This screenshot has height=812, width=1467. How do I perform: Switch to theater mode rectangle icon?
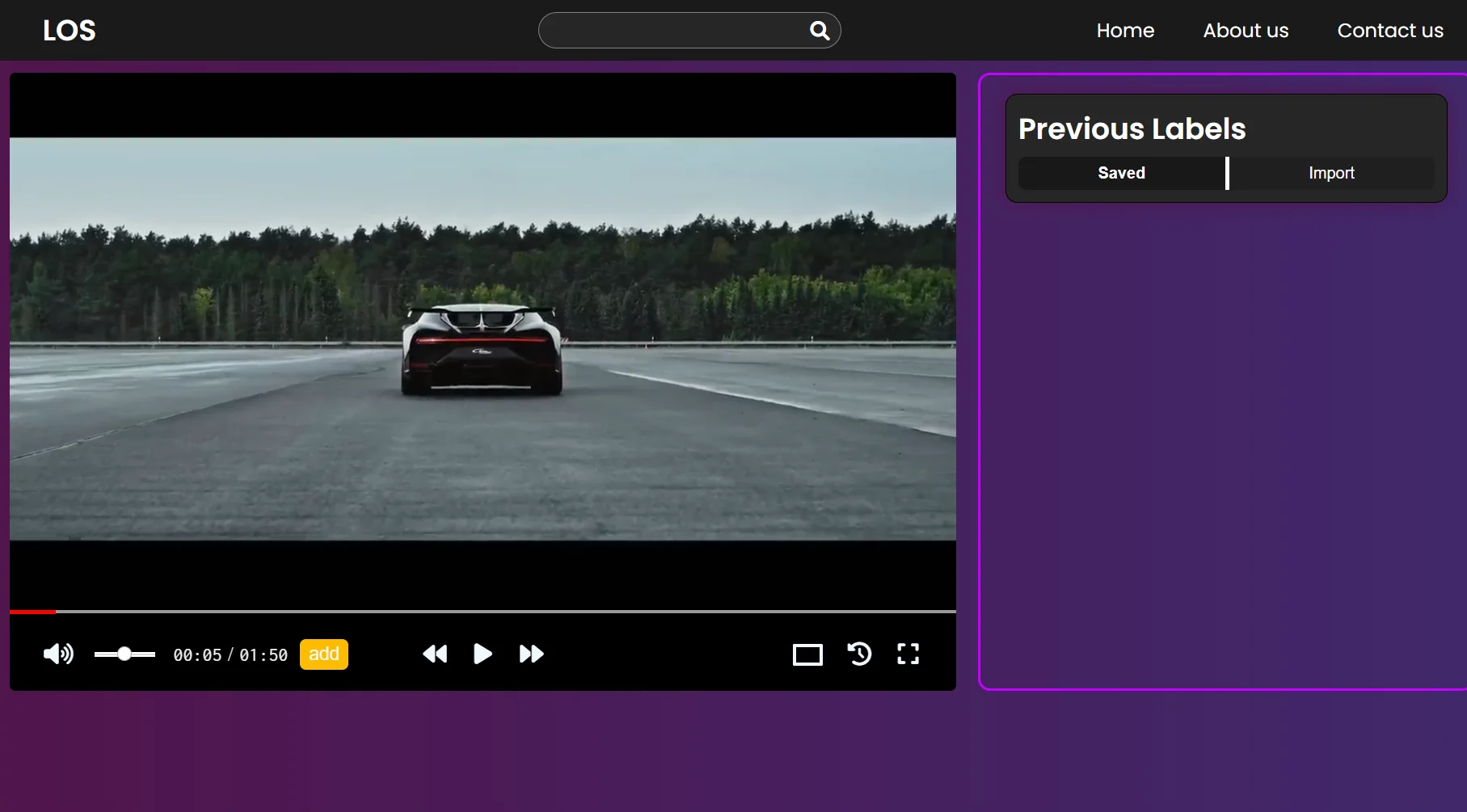pyautogui.click(x=807, y=654)
